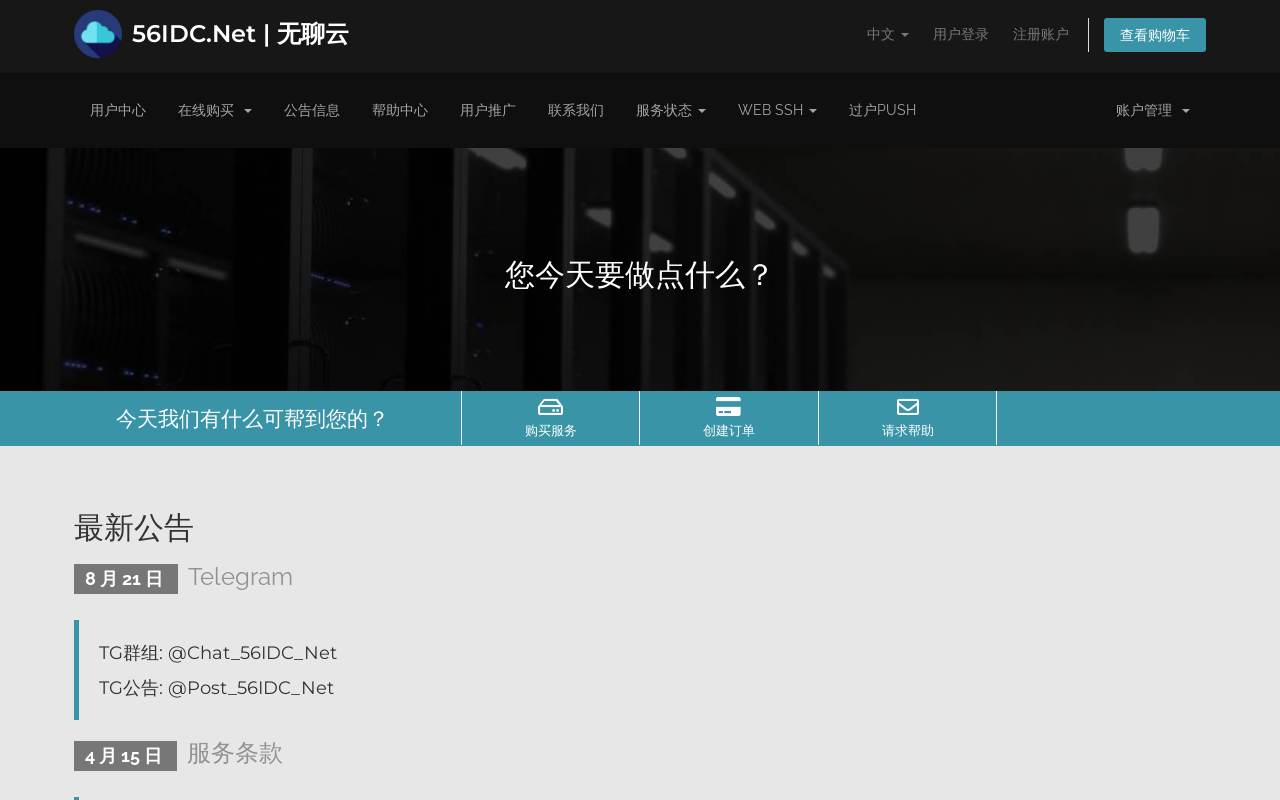Select 帮助中心 in the navigation bar
The height and width of the screenshot is (800, 1280).
click(400, 110)
